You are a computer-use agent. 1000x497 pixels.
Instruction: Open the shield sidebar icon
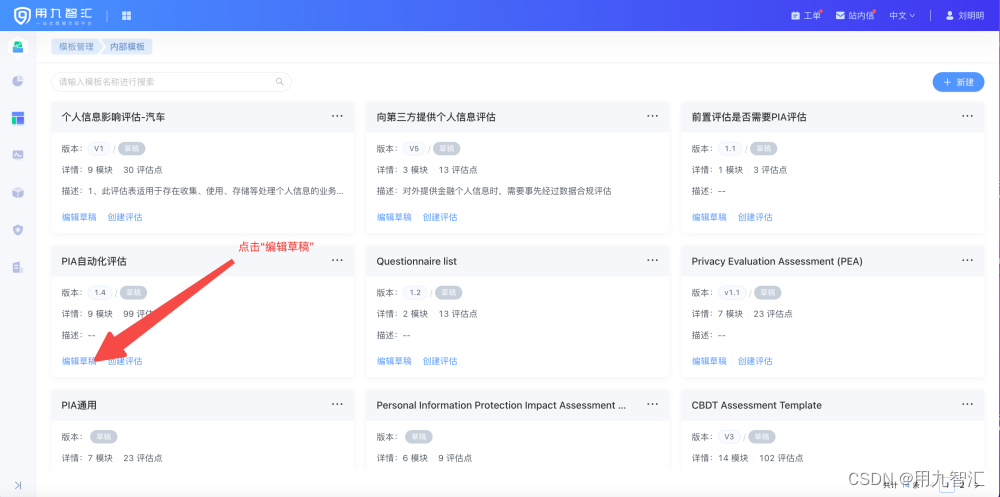pyautogui.click(x=18, y=230)
